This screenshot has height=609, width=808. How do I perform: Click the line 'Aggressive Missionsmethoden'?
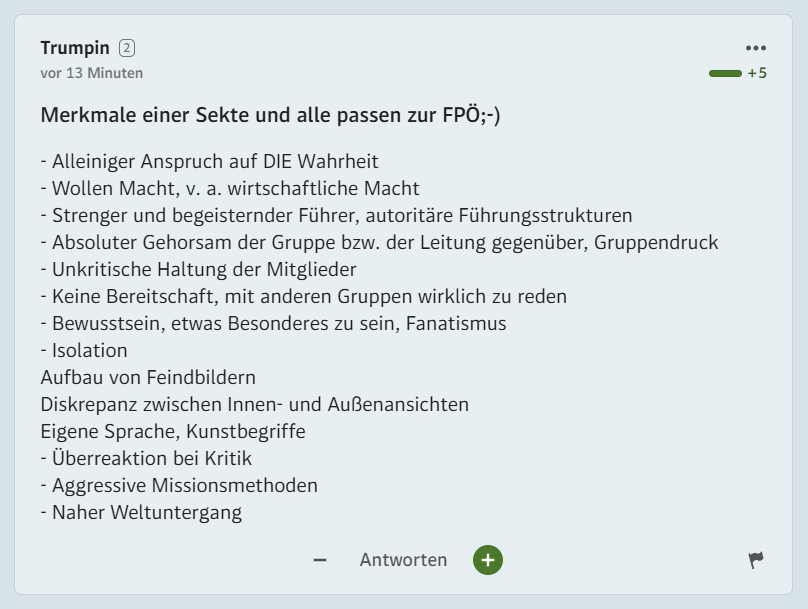(x=179, y=485)
